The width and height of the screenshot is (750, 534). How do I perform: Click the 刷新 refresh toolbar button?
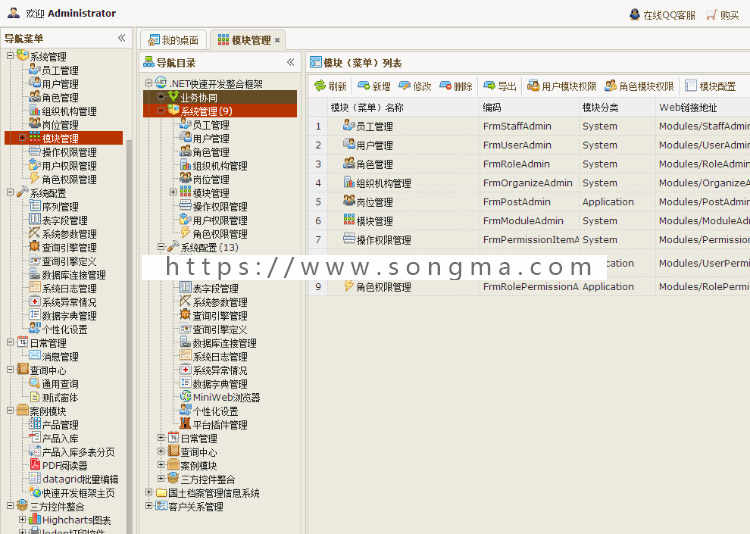(330, 86)
